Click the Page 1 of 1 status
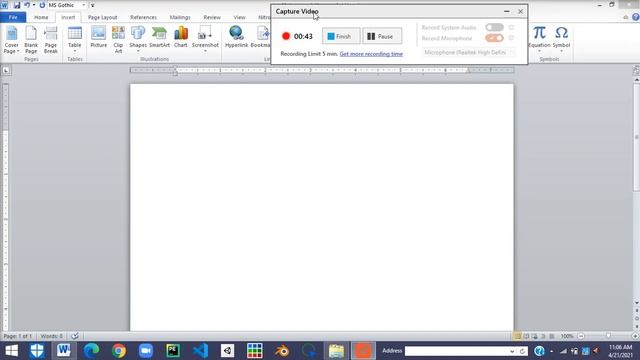The image size is (640, 360). [x=18, y=336]
